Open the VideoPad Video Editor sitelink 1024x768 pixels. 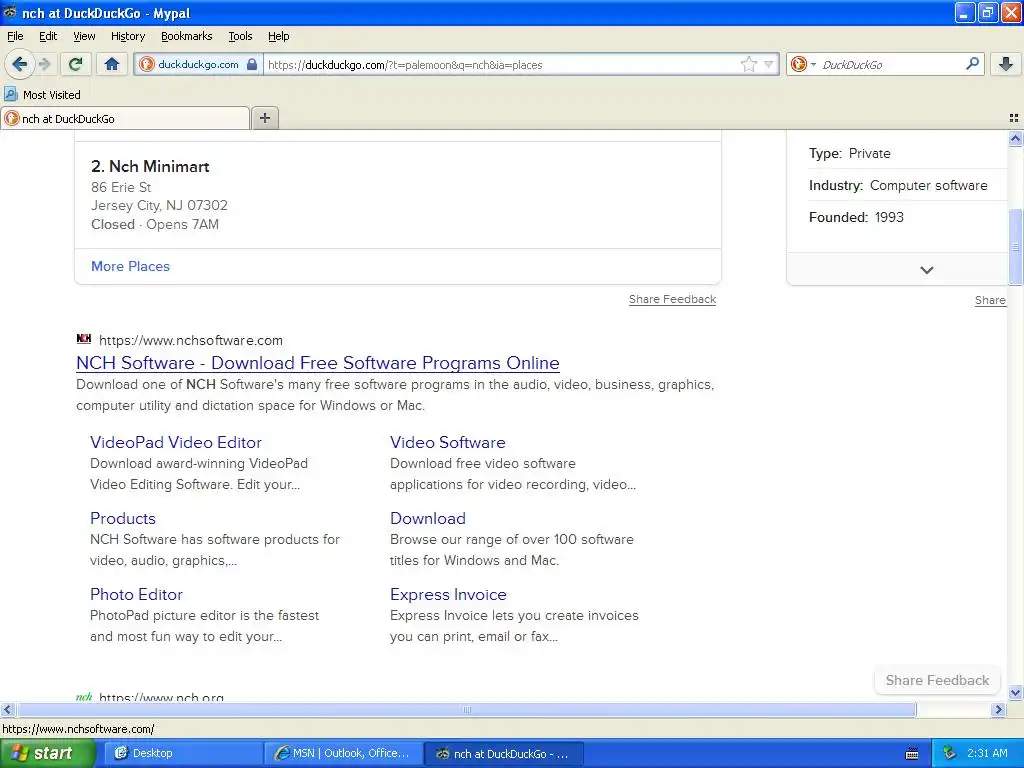pyautogui.click(x=176, y=442)
